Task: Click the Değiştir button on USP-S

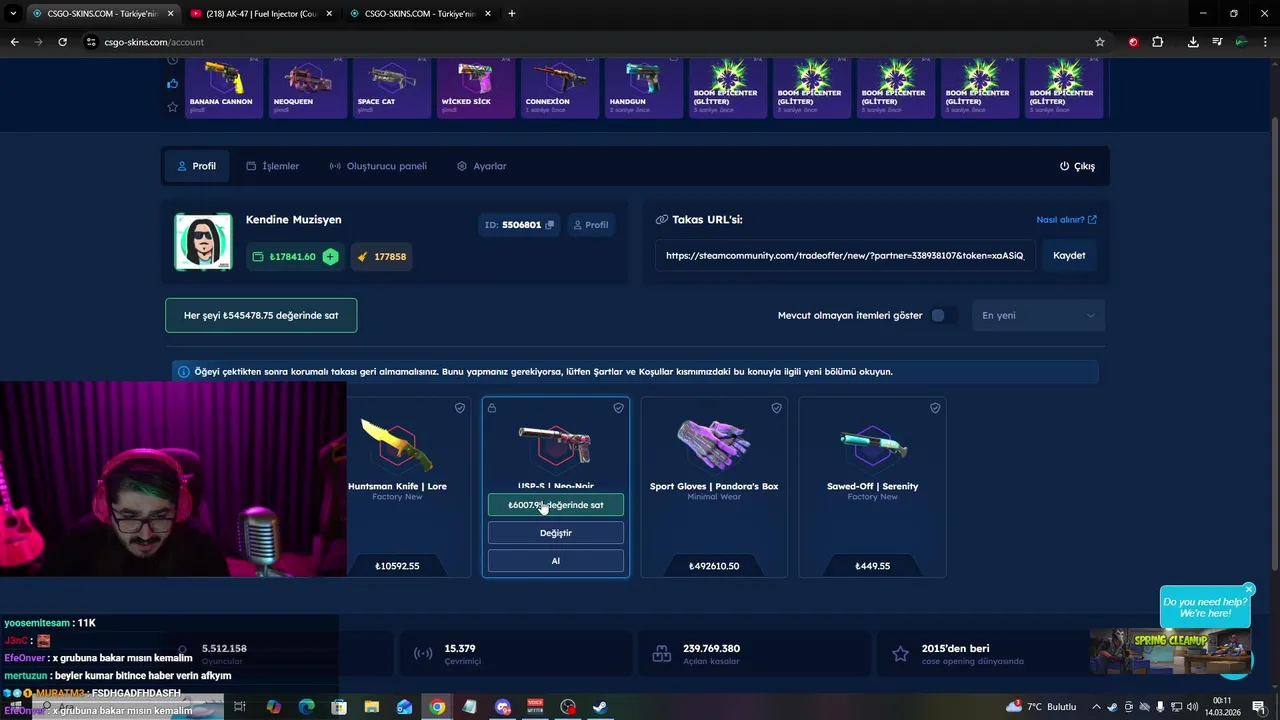Action: coord(556,533)
